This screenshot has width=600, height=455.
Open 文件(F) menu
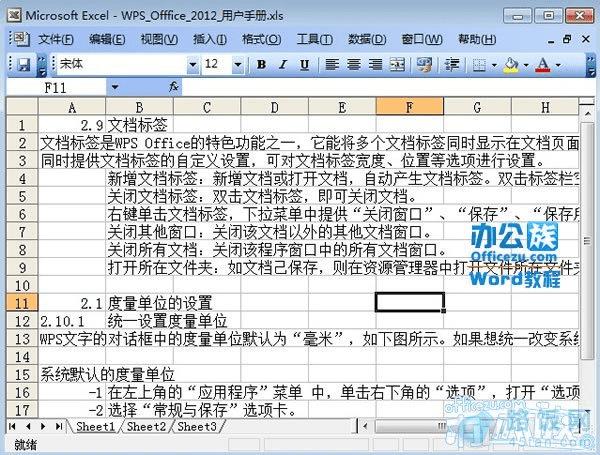tap(56, 39)
